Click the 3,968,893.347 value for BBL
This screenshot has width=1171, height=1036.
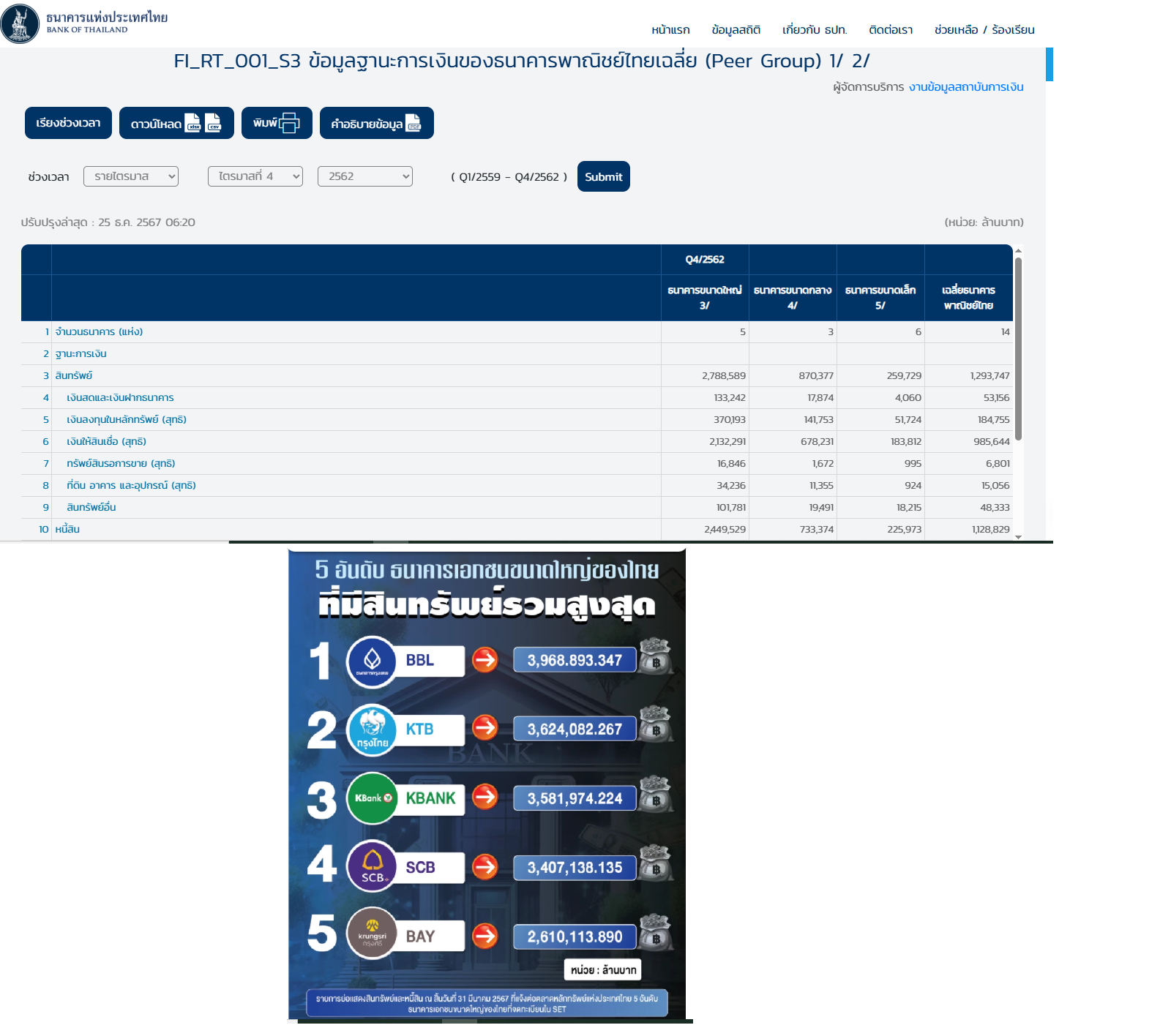(575, 660)
